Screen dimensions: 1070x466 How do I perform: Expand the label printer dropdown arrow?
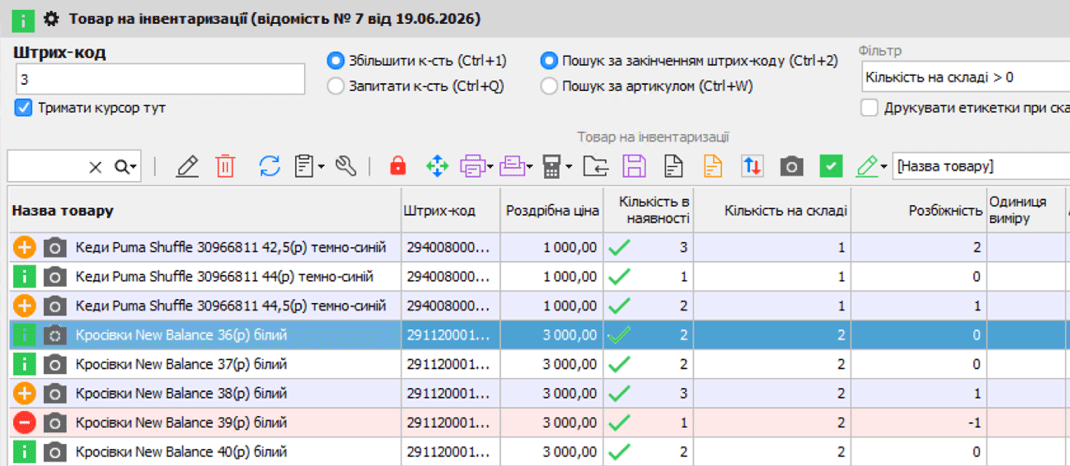pos(531,167)
